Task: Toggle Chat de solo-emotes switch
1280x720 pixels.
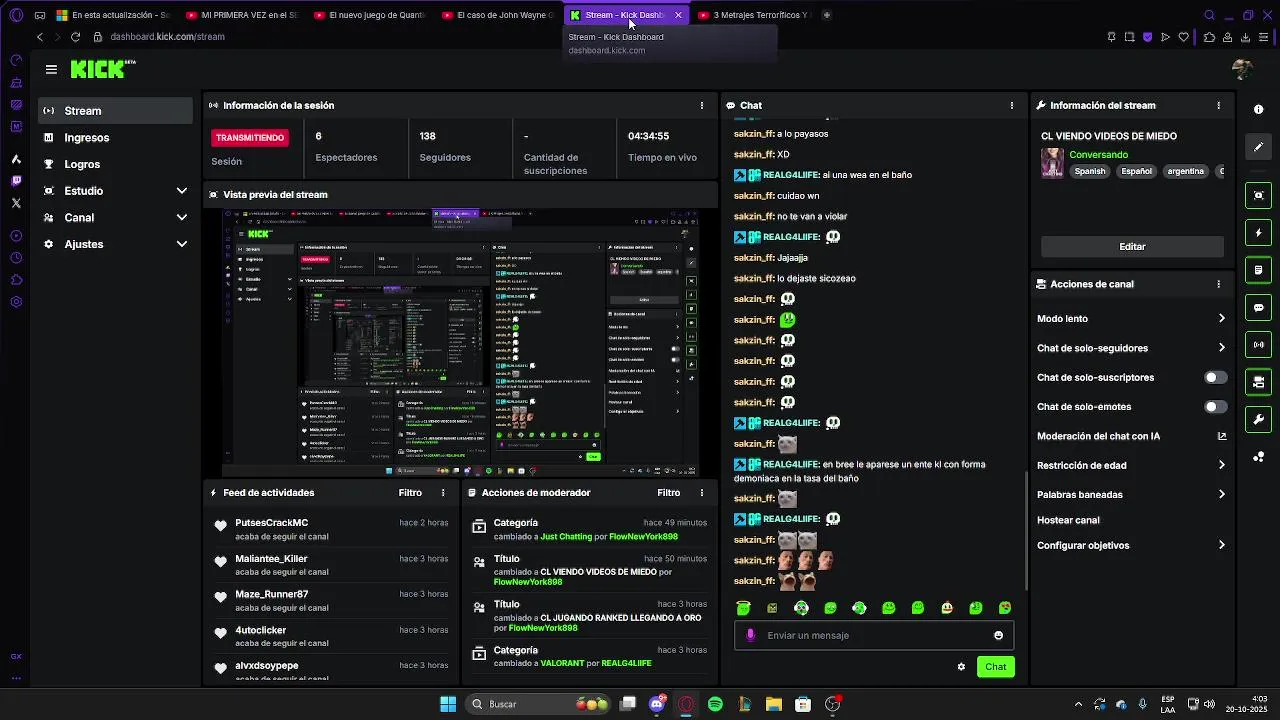Action: pyautogui.click(x=1215, y=407)
